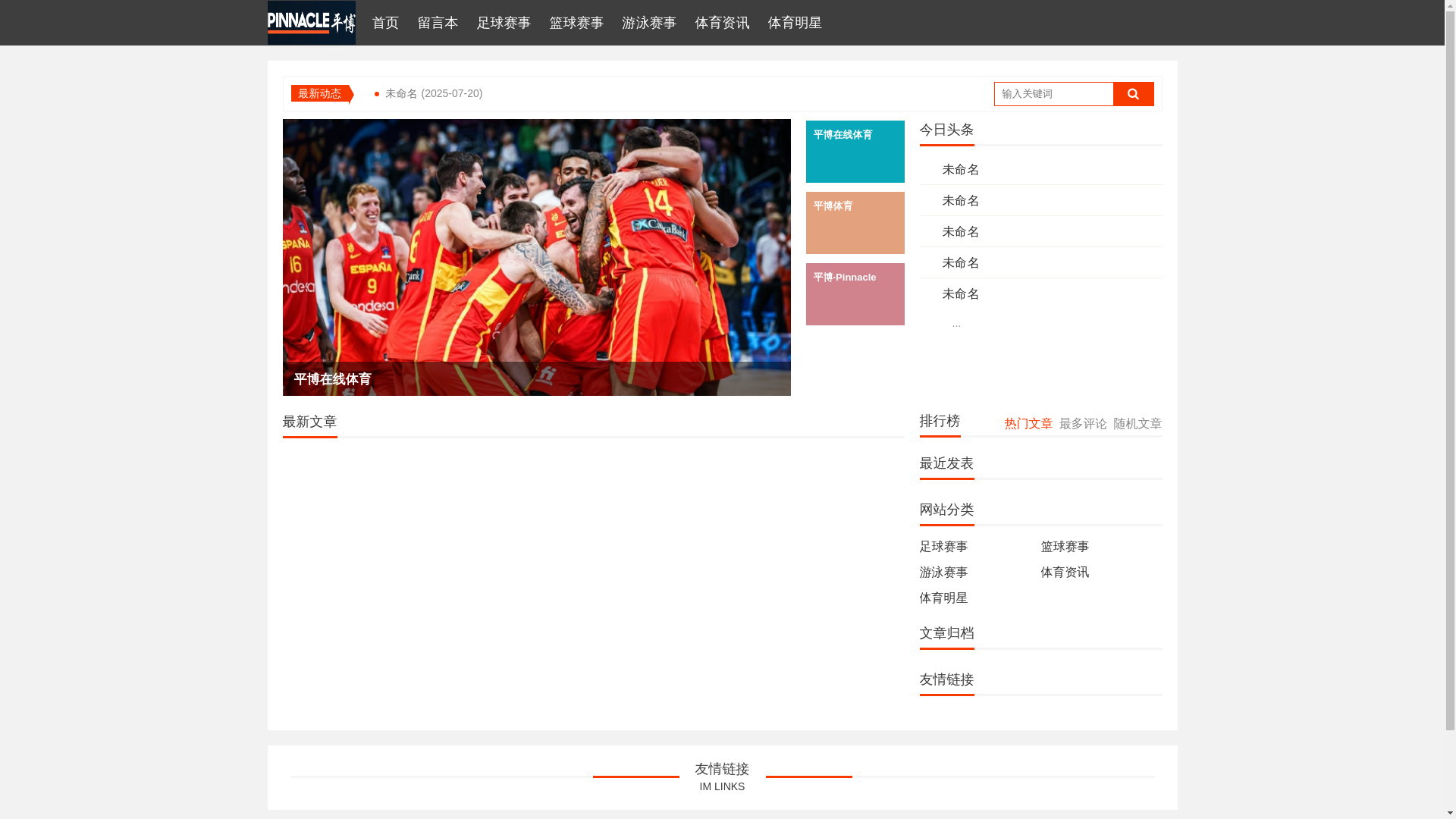Open the blue 平博在线体育 tile
Viewport: 1456px width, 819px height.
click(x=855, y=152)
